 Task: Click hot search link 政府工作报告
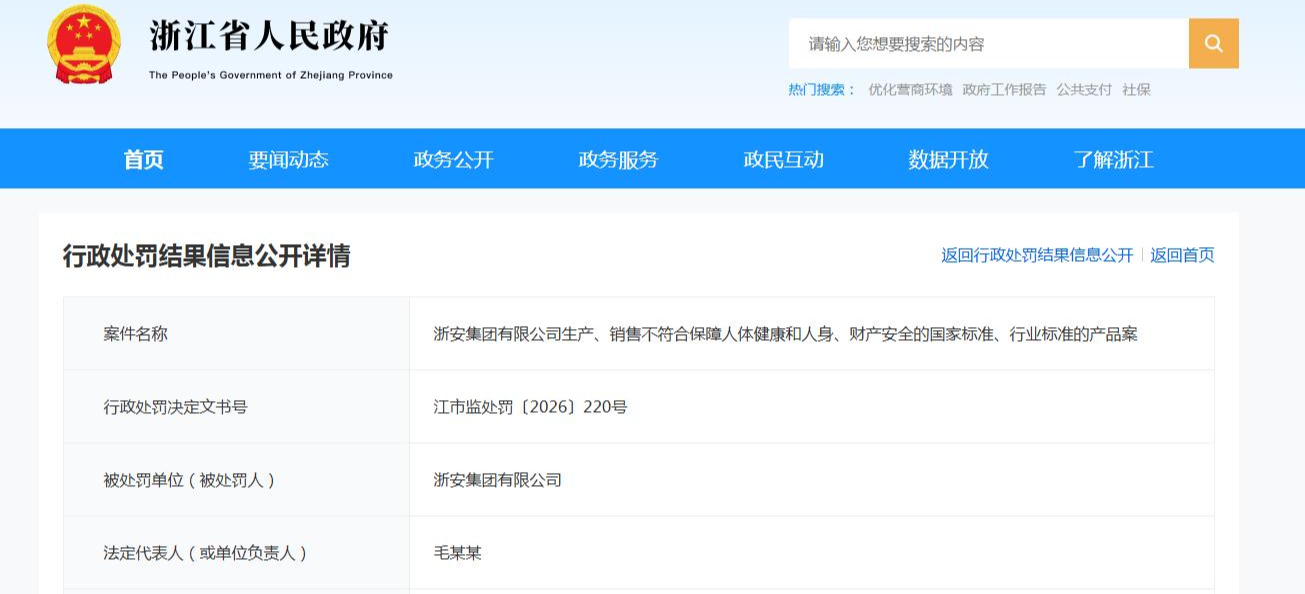coord(1004,89)
